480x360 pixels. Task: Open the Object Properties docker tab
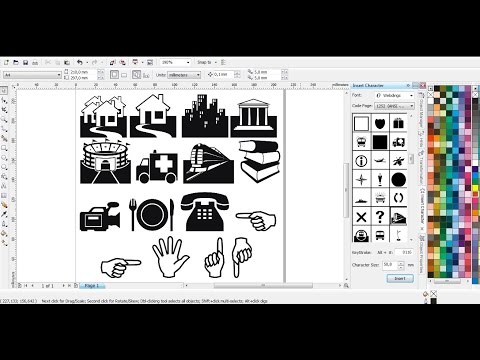[422, 254]
